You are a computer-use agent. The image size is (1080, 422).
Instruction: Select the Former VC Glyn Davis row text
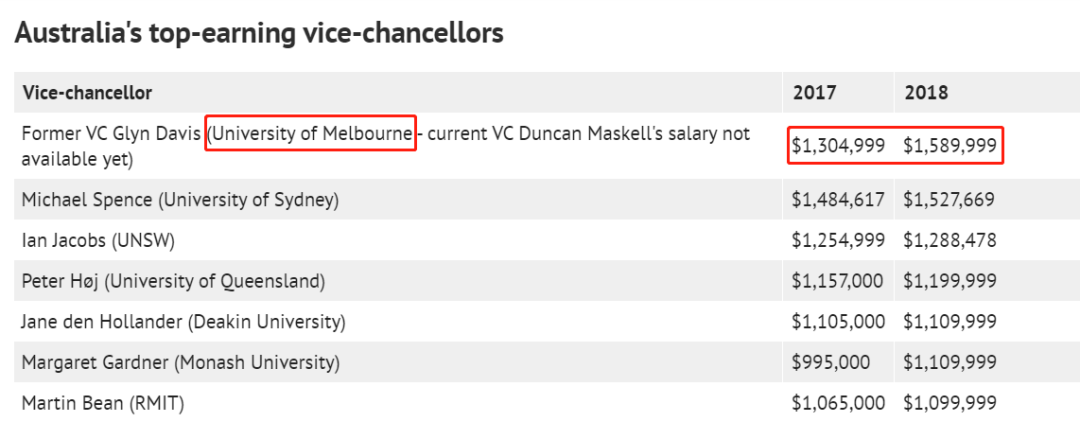pyautogui.click(x=386, y=146)
